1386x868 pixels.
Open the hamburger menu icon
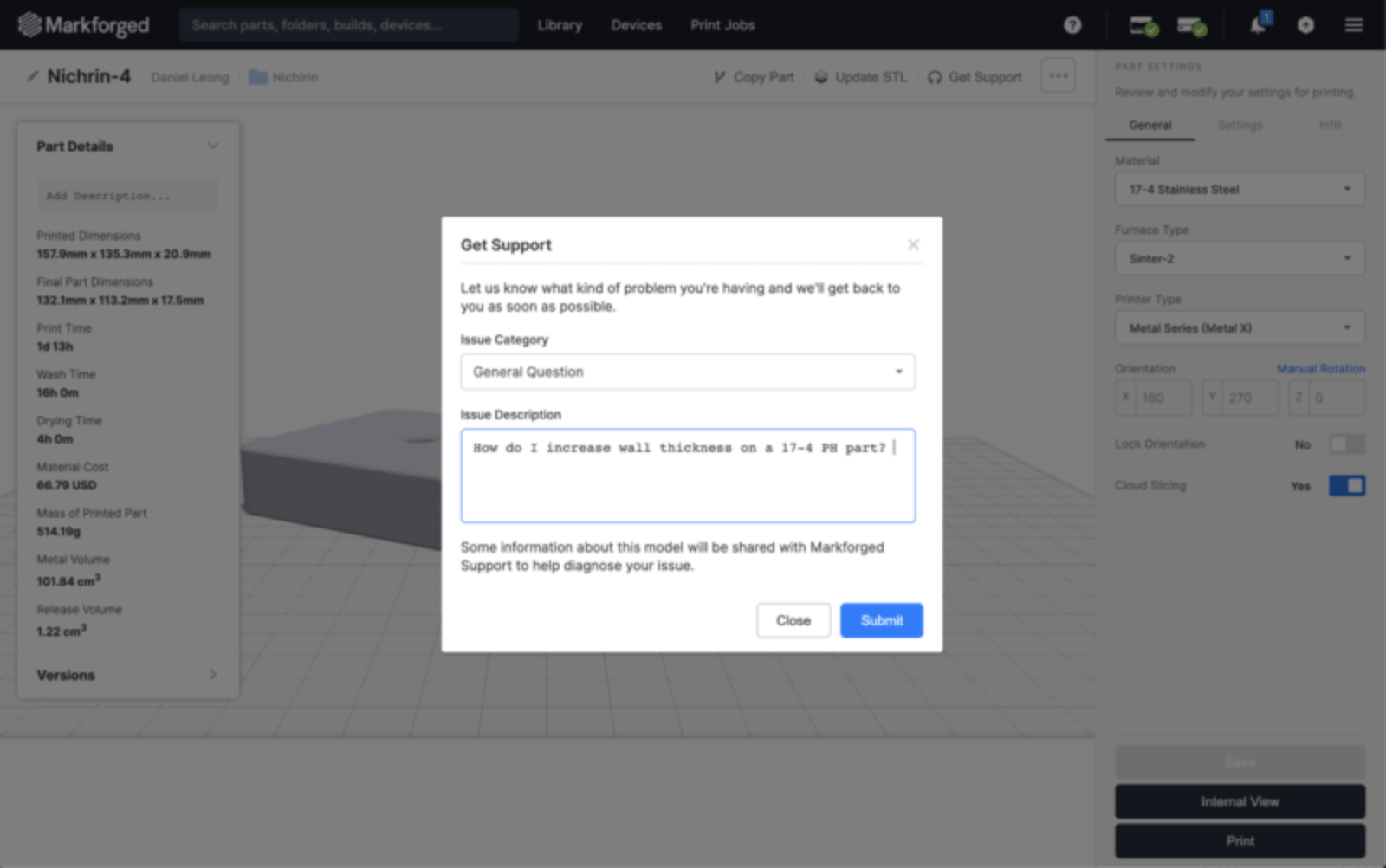[1352, 25]
